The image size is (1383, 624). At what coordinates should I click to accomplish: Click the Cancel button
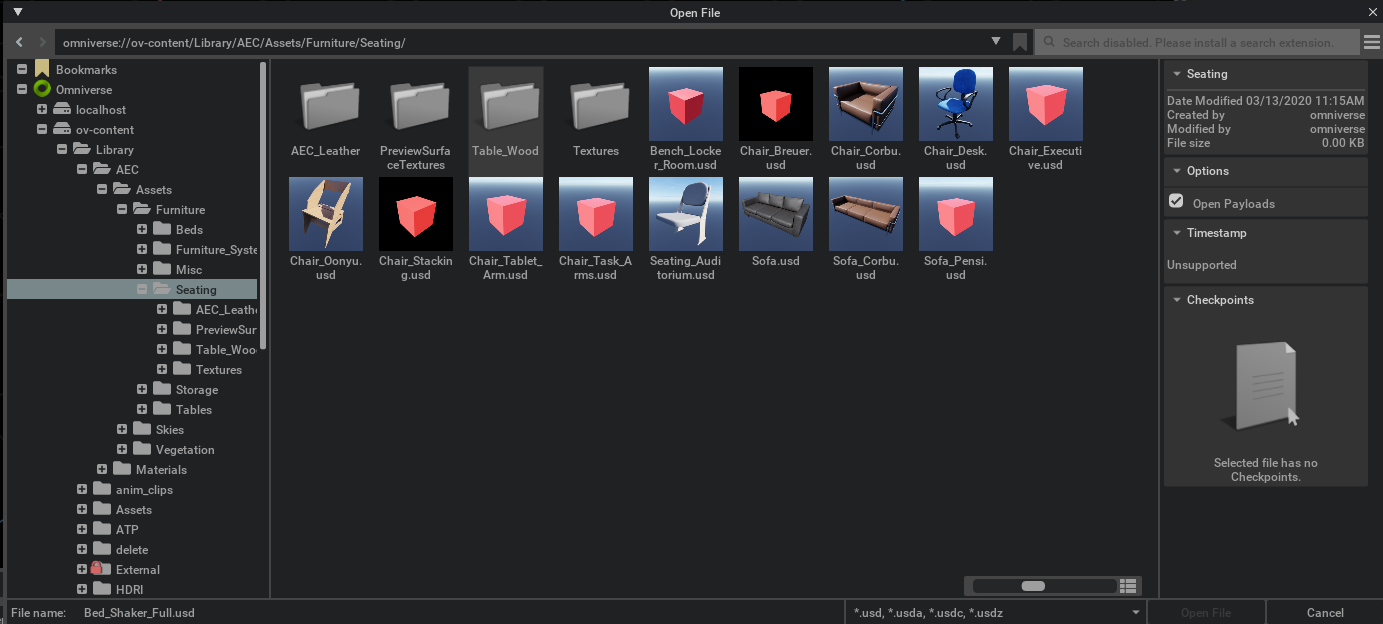click(1324, 612)
